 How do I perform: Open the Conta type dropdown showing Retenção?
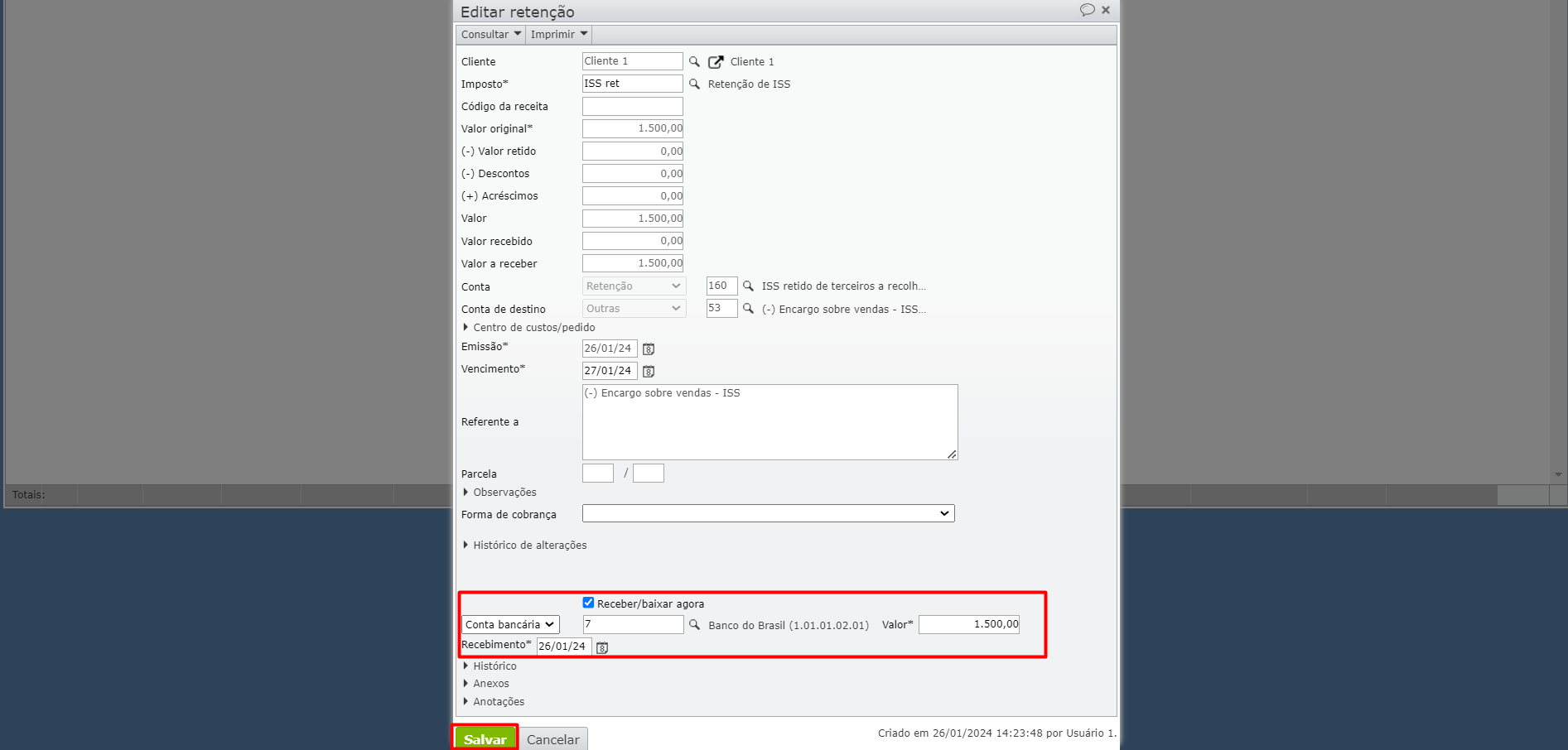coord(634,286)
